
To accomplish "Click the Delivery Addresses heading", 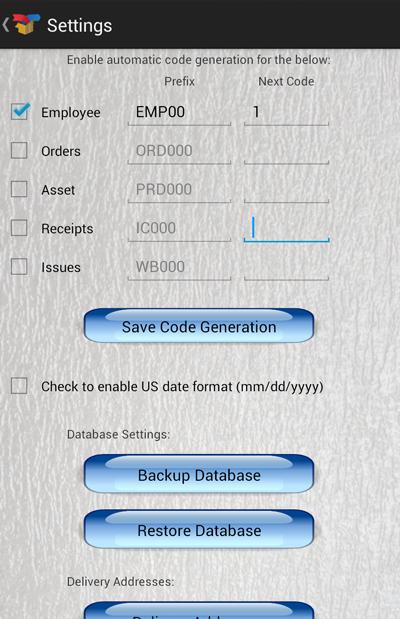I will (x=120, y=581).
